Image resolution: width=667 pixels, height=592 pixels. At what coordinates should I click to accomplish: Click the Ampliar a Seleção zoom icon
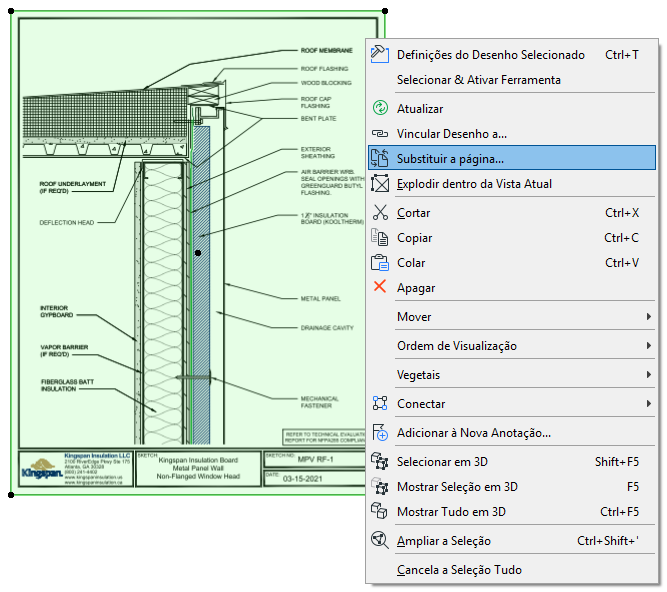click(x=380, y=541)
